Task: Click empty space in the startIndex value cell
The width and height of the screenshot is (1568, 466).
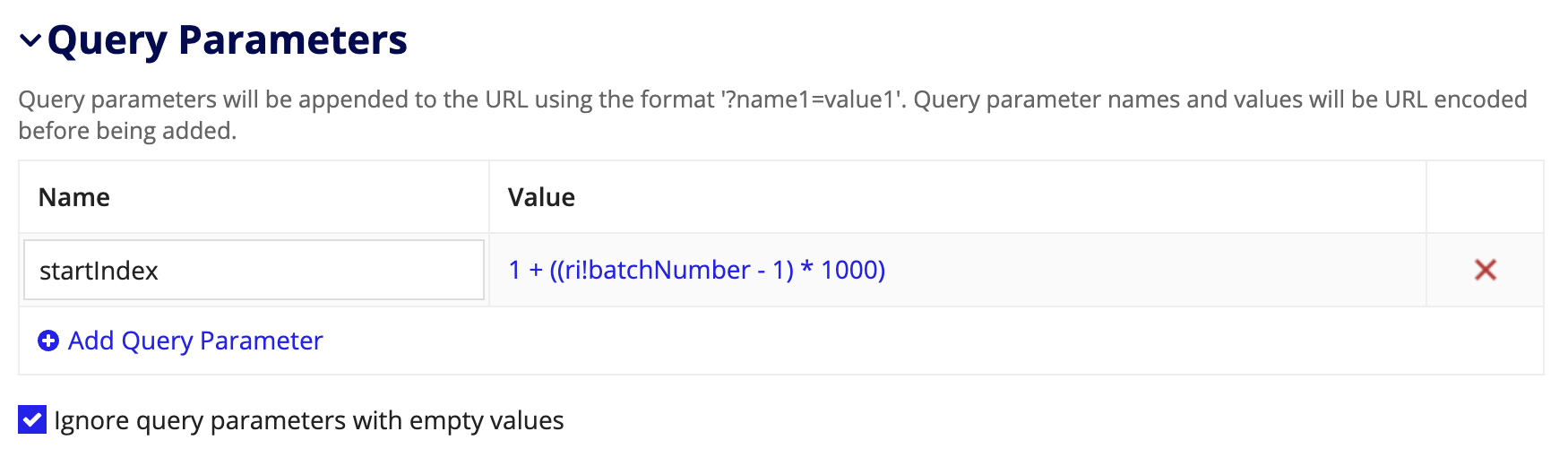Action: pos(1156,270)
